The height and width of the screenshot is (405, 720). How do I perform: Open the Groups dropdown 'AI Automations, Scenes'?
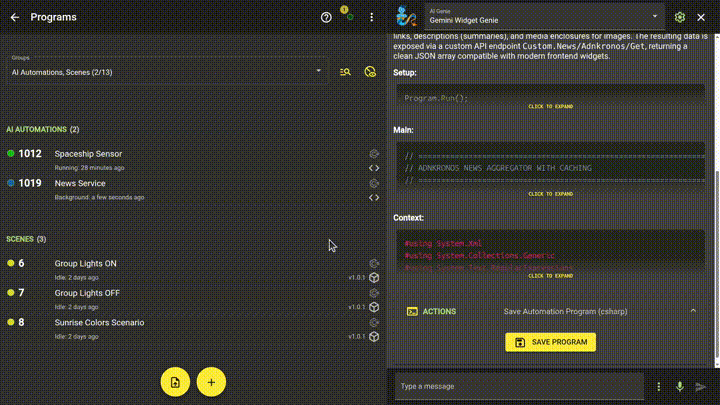[167, 72]
